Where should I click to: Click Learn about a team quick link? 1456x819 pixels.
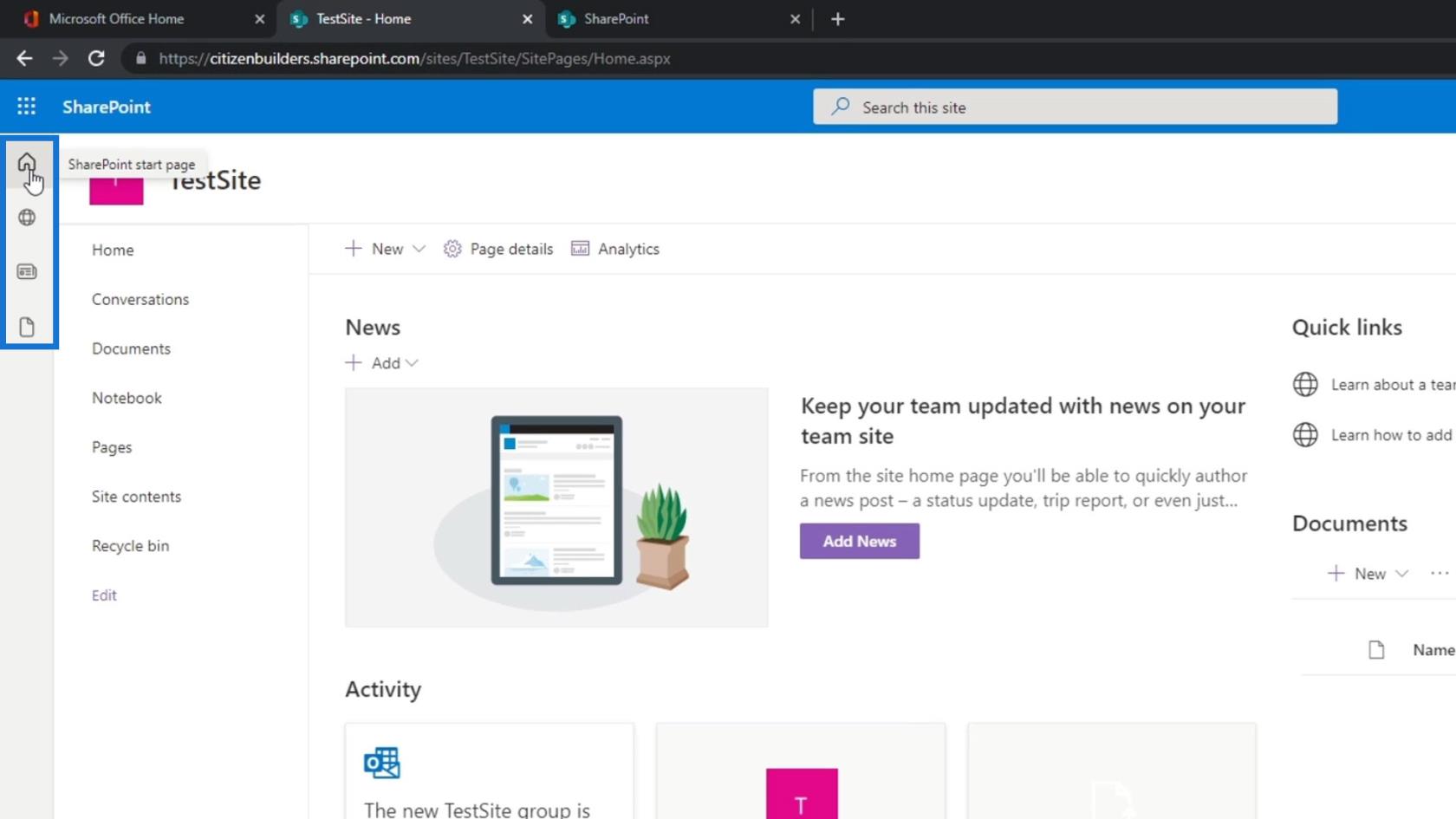[x=1392, y=384]
